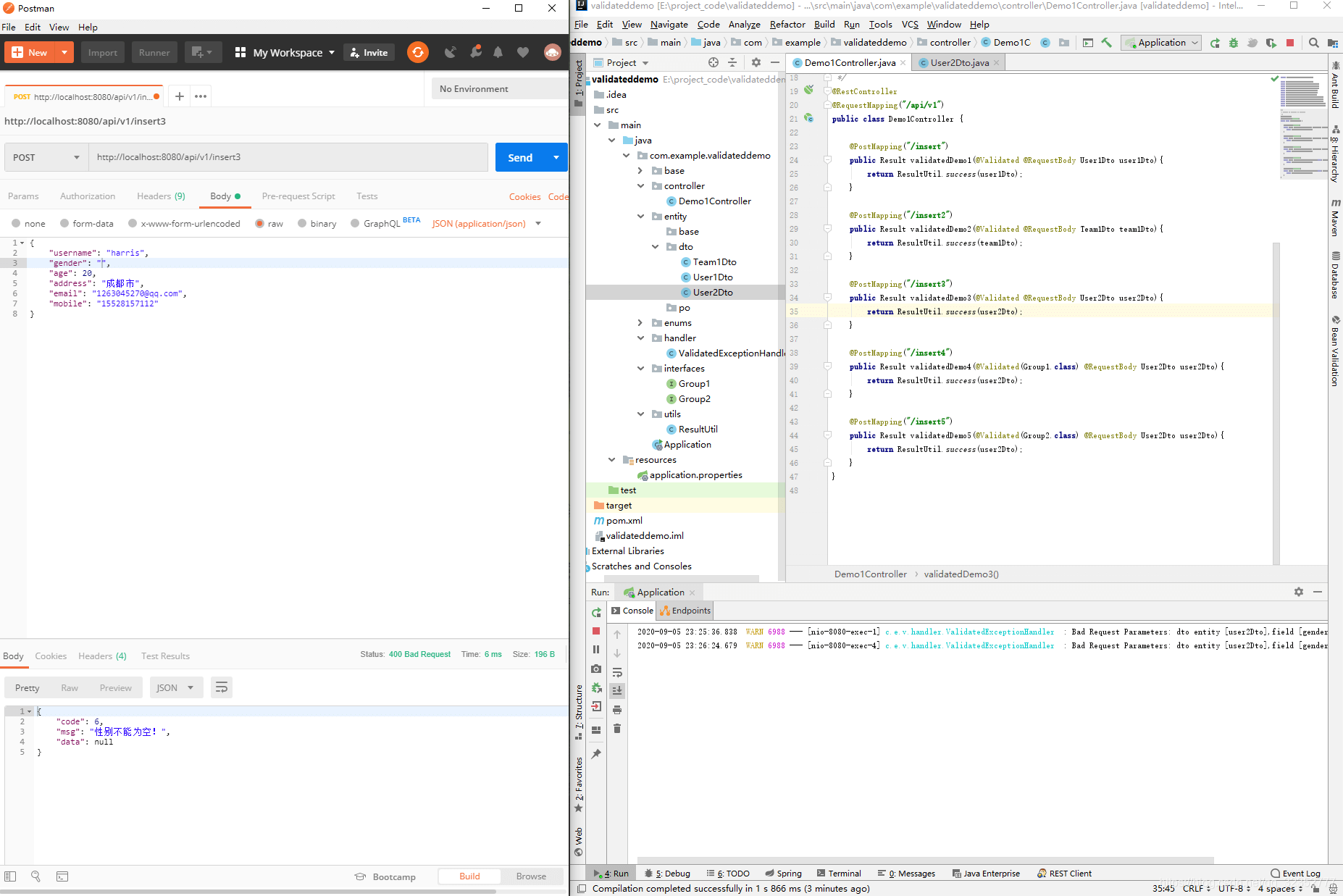Click the Send request button
Screen dimensions: 1343x896
coord(520,157)
